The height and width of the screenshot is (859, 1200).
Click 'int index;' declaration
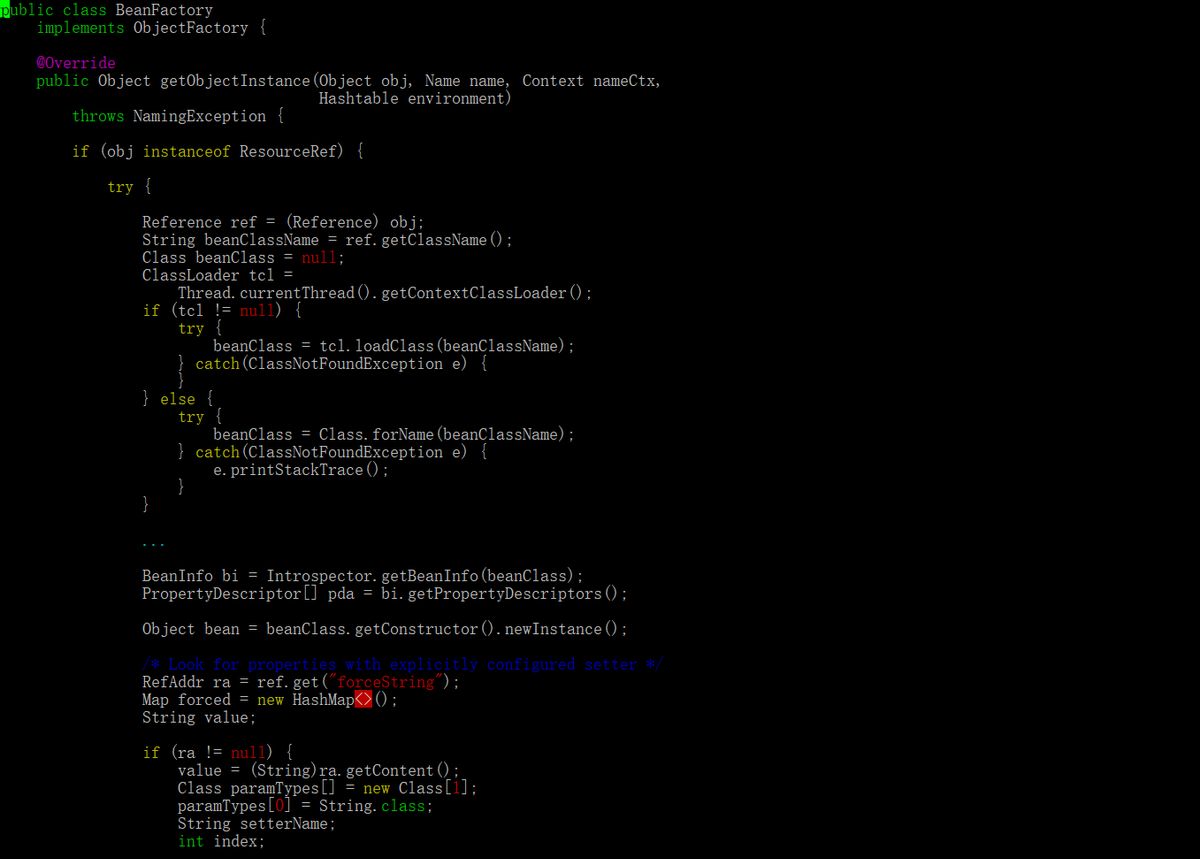click(x=221, y=842)
